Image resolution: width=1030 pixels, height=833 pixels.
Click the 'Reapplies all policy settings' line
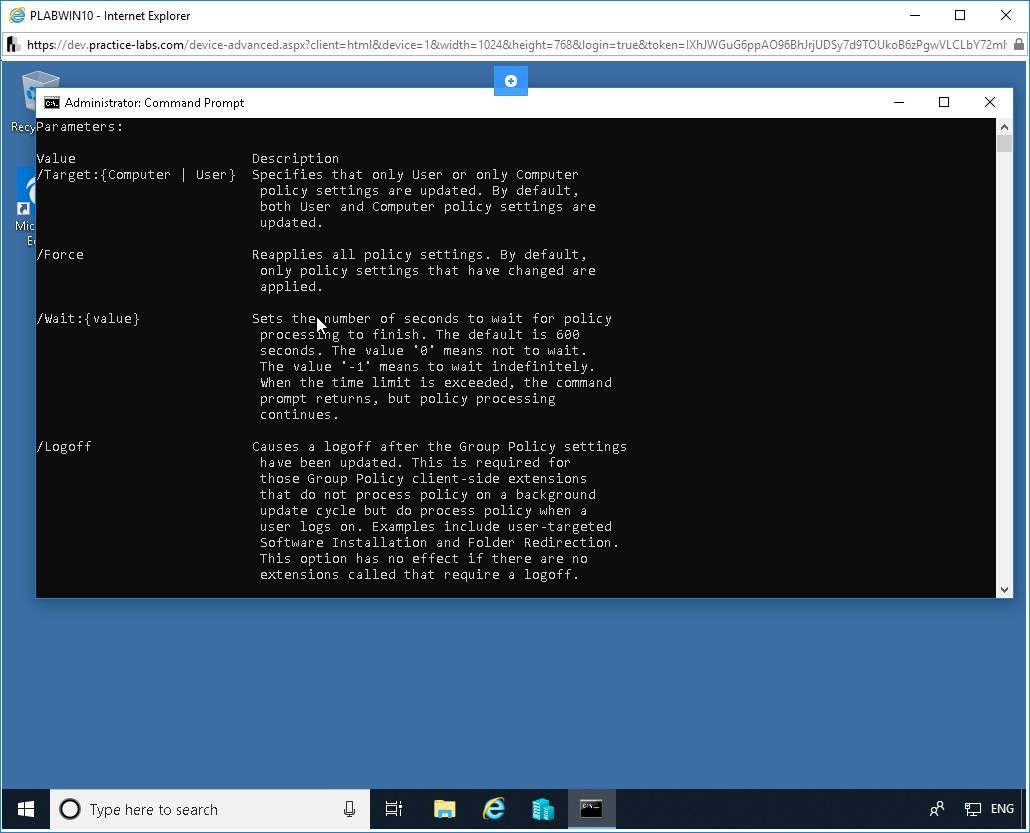coord(419,255)
